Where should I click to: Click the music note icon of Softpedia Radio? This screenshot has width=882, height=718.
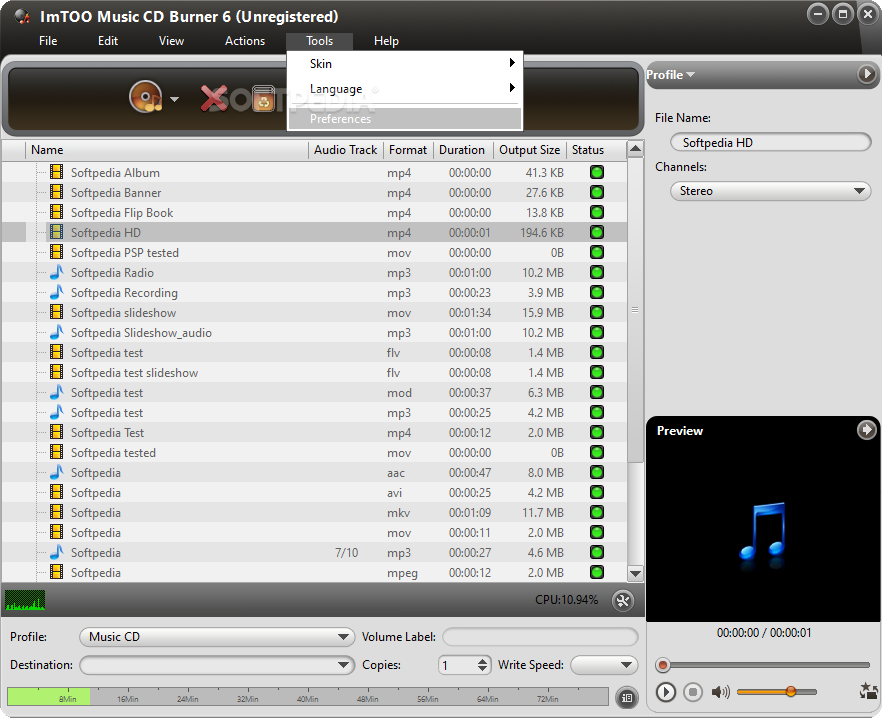coord(56,272)
